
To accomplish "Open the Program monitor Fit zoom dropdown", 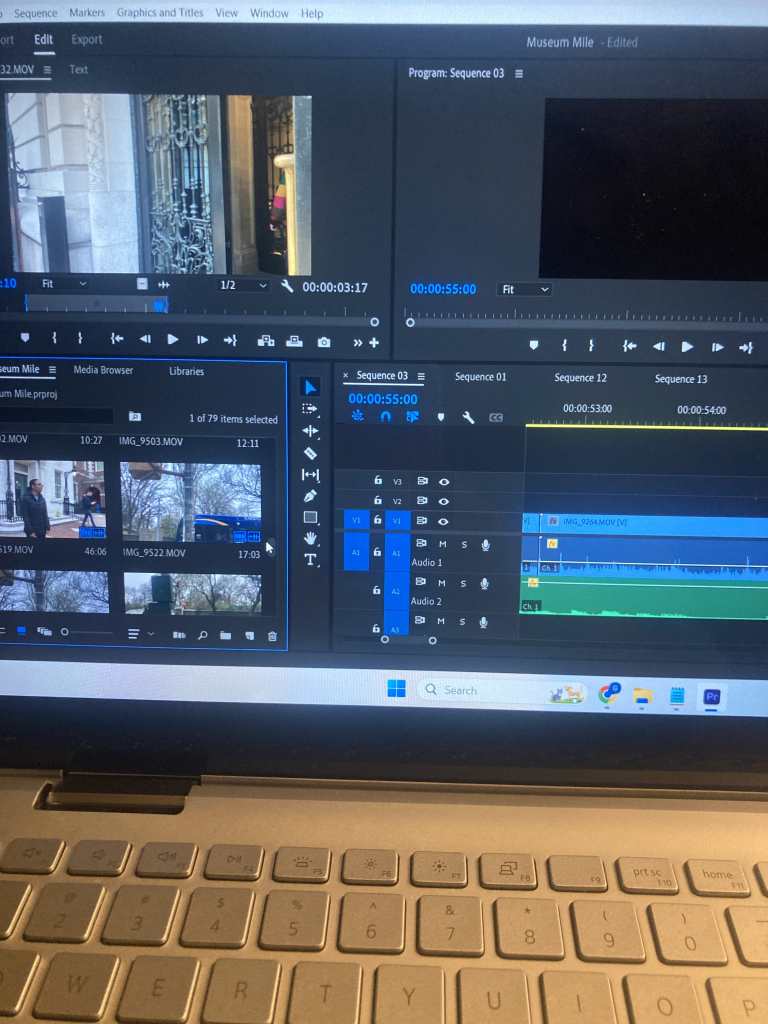I will [524, 289].
